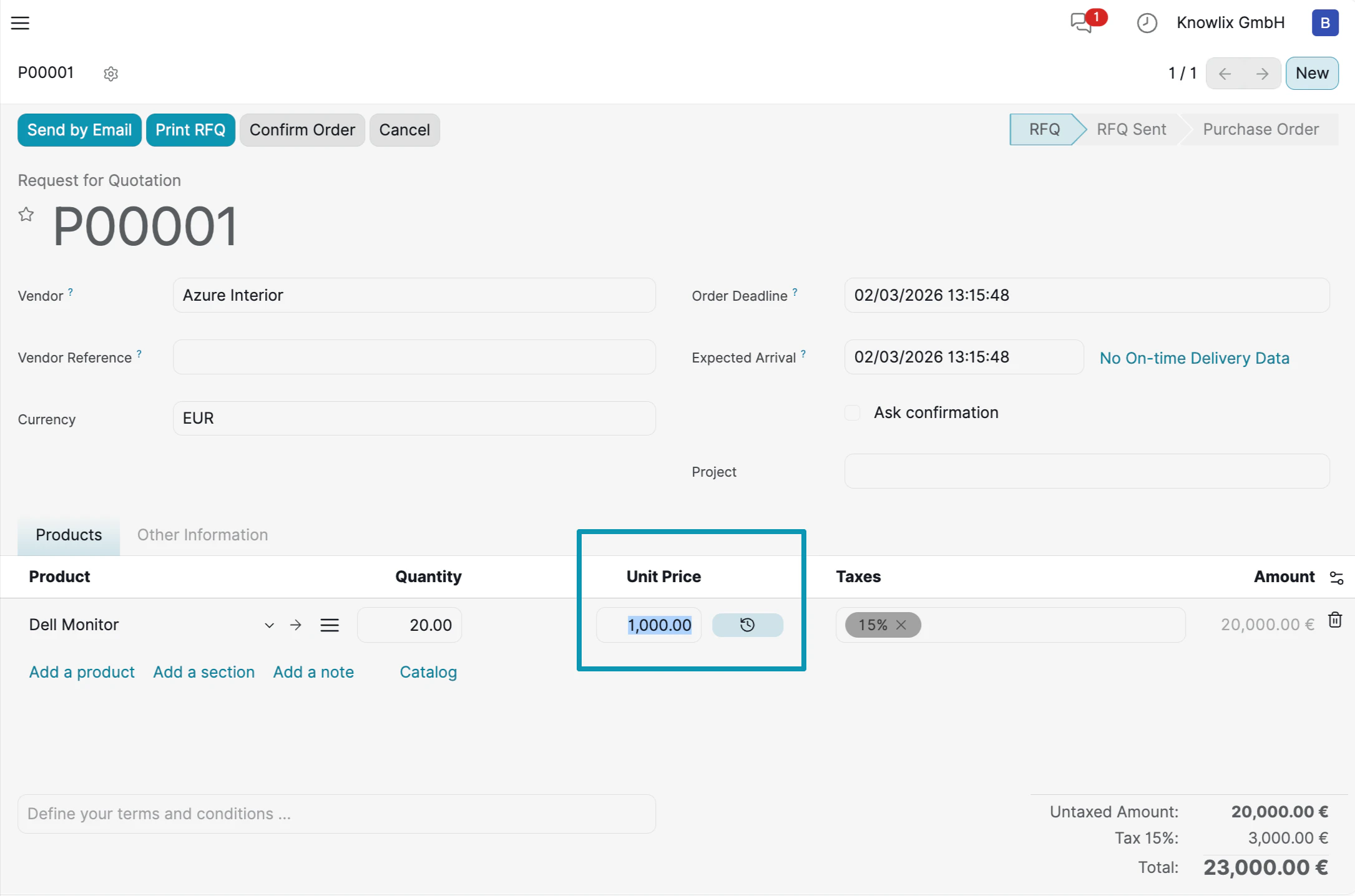Open column settings adjust icon near Amount
This screenshot has width=1355, height=896.
[x=1336, y=578]
